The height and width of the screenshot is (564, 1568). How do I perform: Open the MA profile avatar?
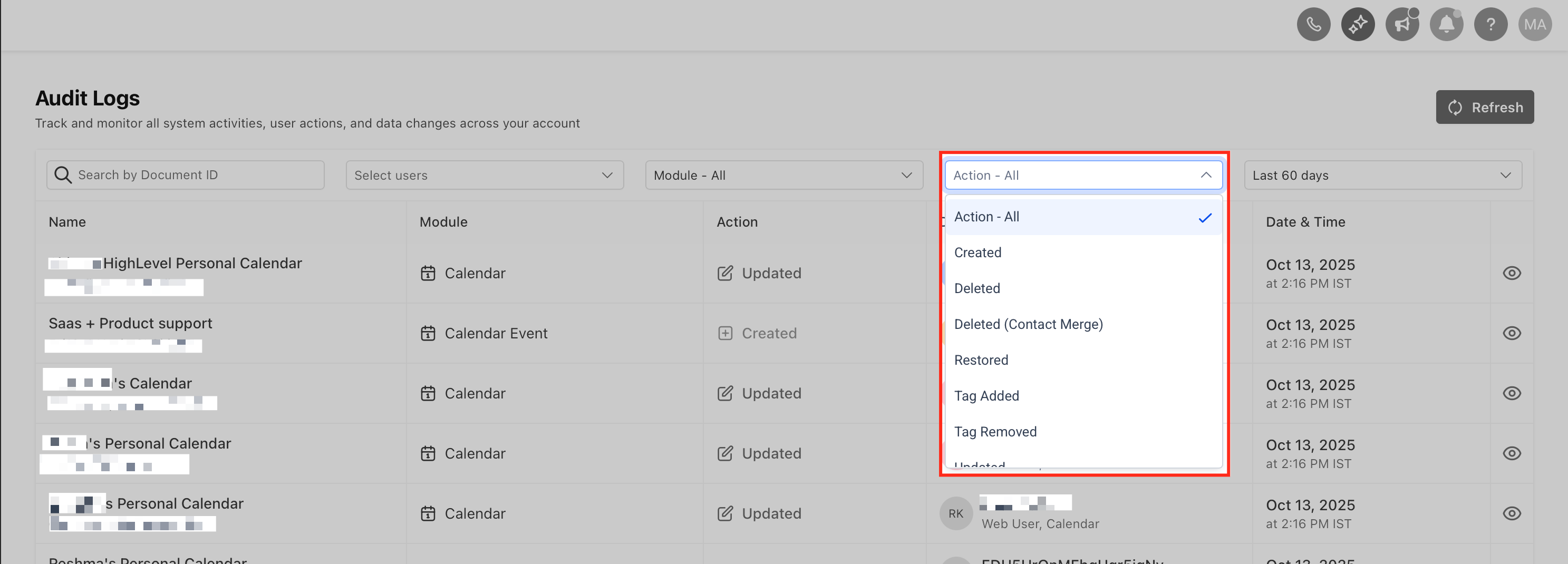click(x=1535, y=24)
